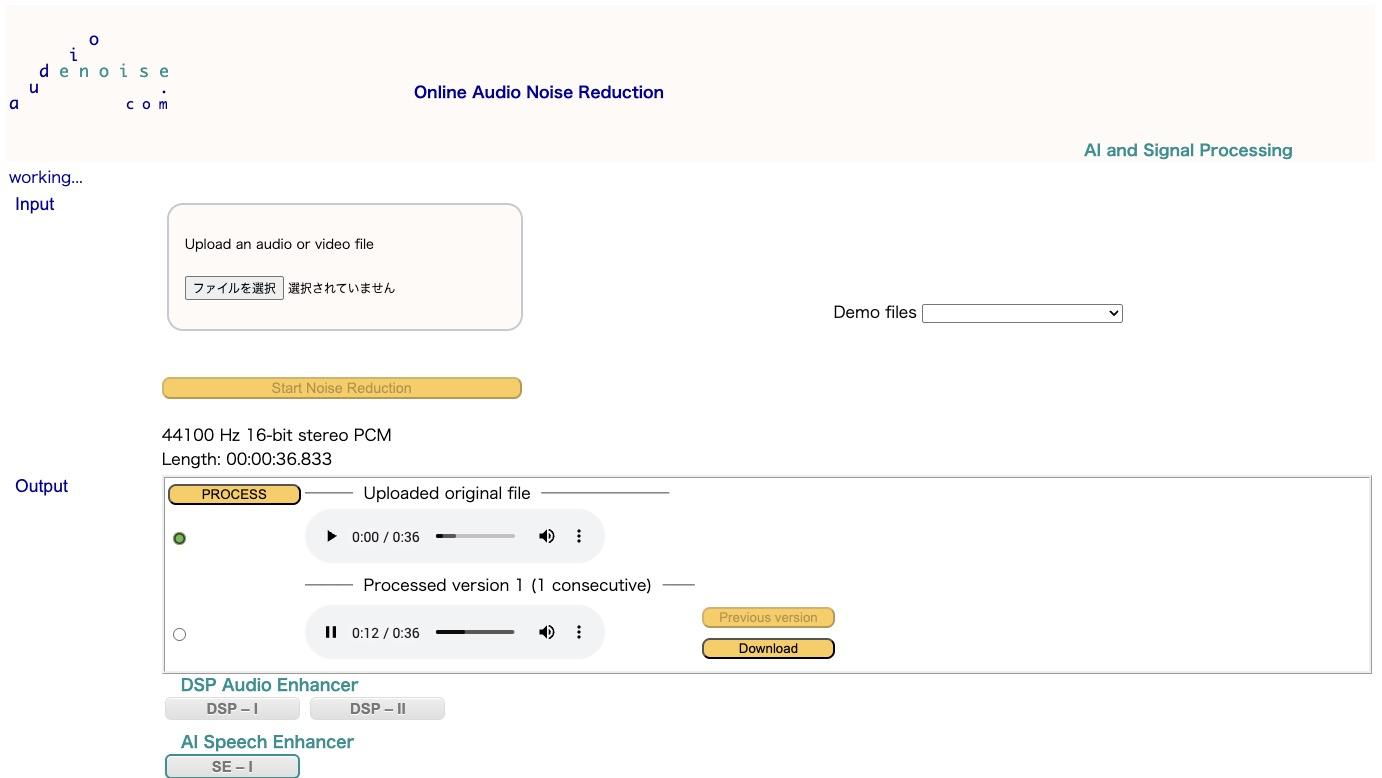Image resolution: width=1382 pixels, height=778 pixels.
Task: Mute the processed version audio player
Action: pos(547,633)
